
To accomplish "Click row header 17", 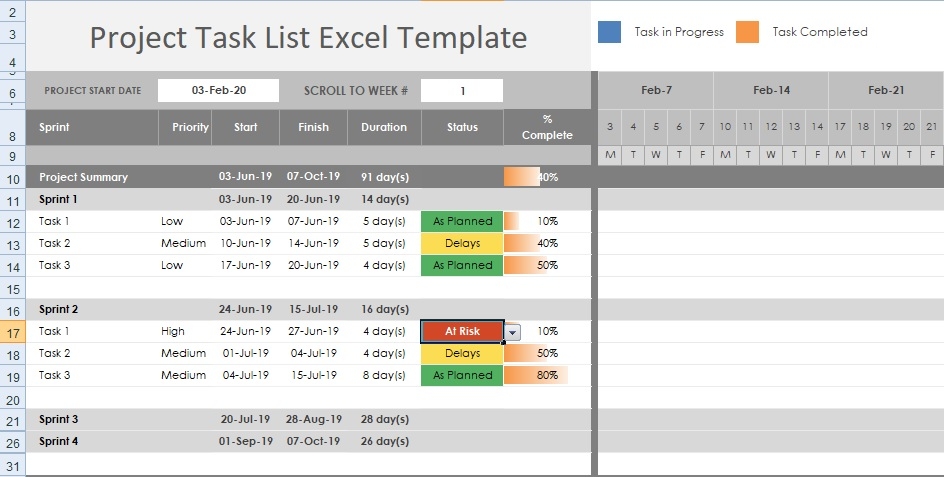I will (x=12, y=332).
